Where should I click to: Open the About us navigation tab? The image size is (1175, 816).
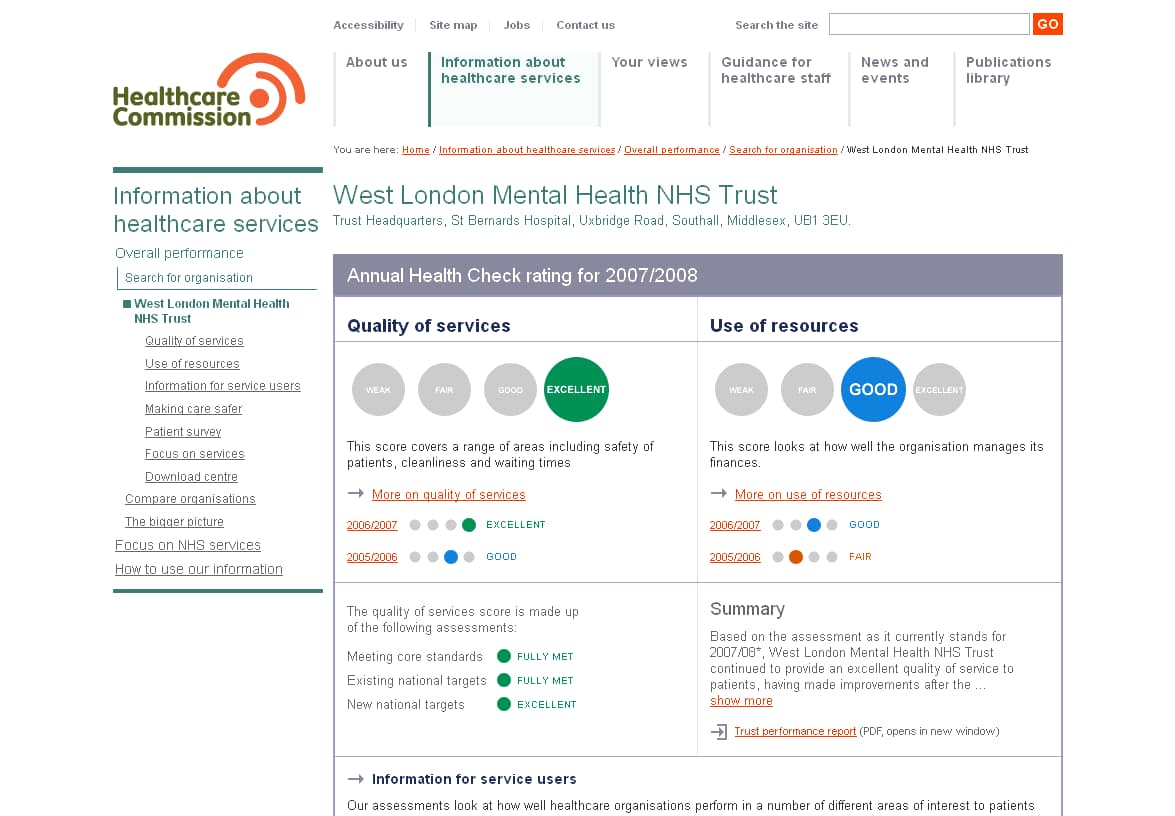(377, 62)
